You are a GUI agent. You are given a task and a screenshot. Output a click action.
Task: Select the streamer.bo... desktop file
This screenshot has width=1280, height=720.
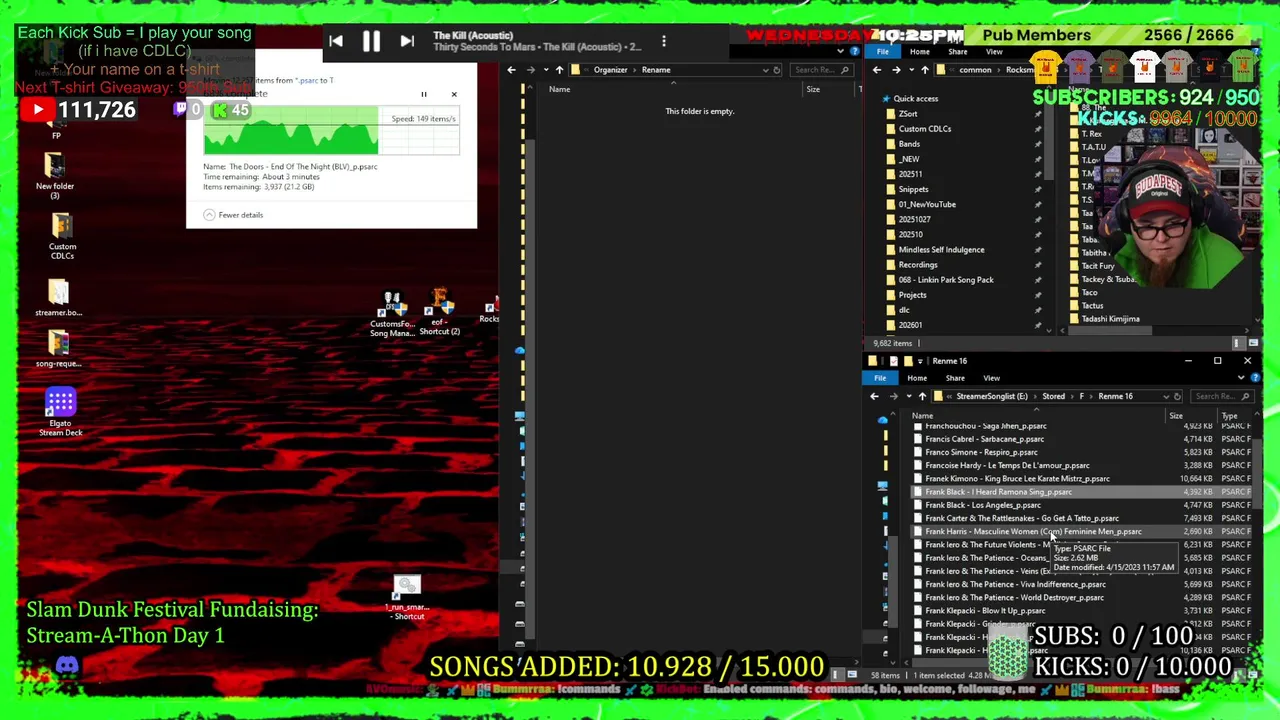pyautogui.click(x=58, y=298)
